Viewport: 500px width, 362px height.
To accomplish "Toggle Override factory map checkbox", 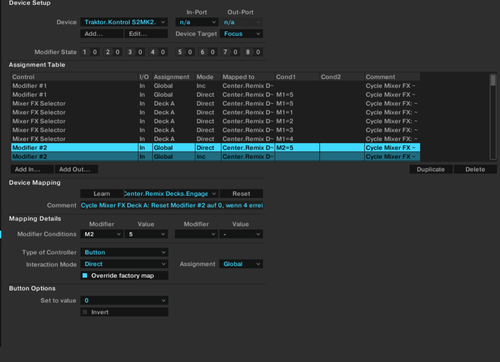I will [x=85, y=275].
